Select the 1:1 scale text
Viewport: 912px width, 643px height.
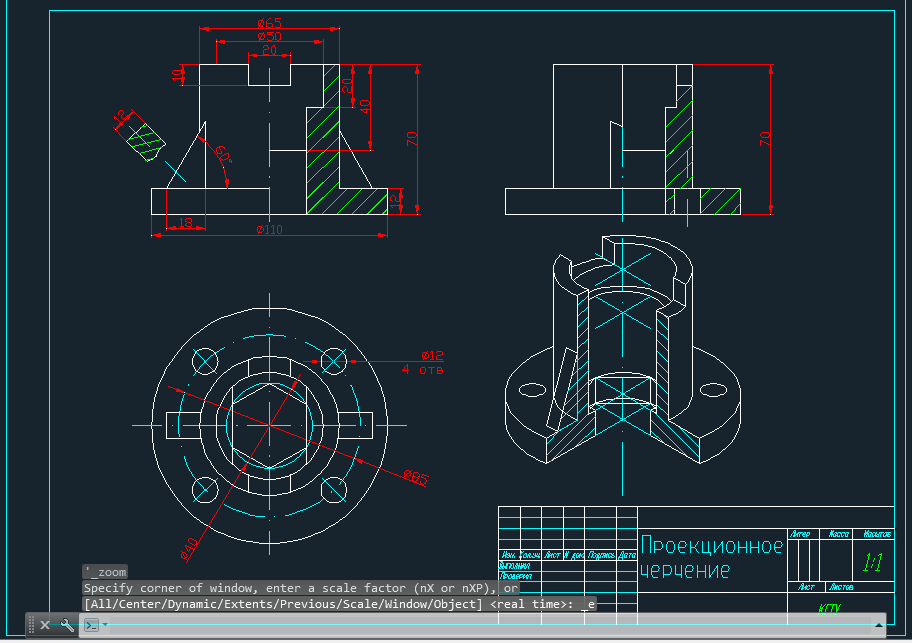(873, 562)
